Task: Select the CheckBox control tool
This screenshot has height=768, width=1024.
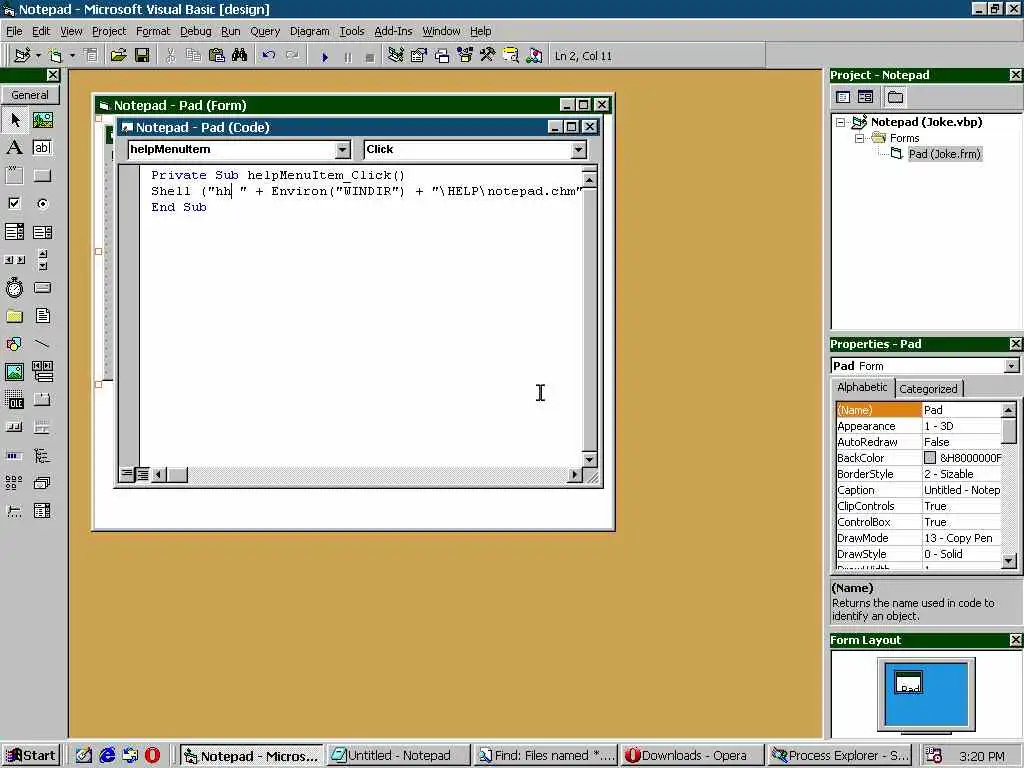Action: tap(14, 204)
